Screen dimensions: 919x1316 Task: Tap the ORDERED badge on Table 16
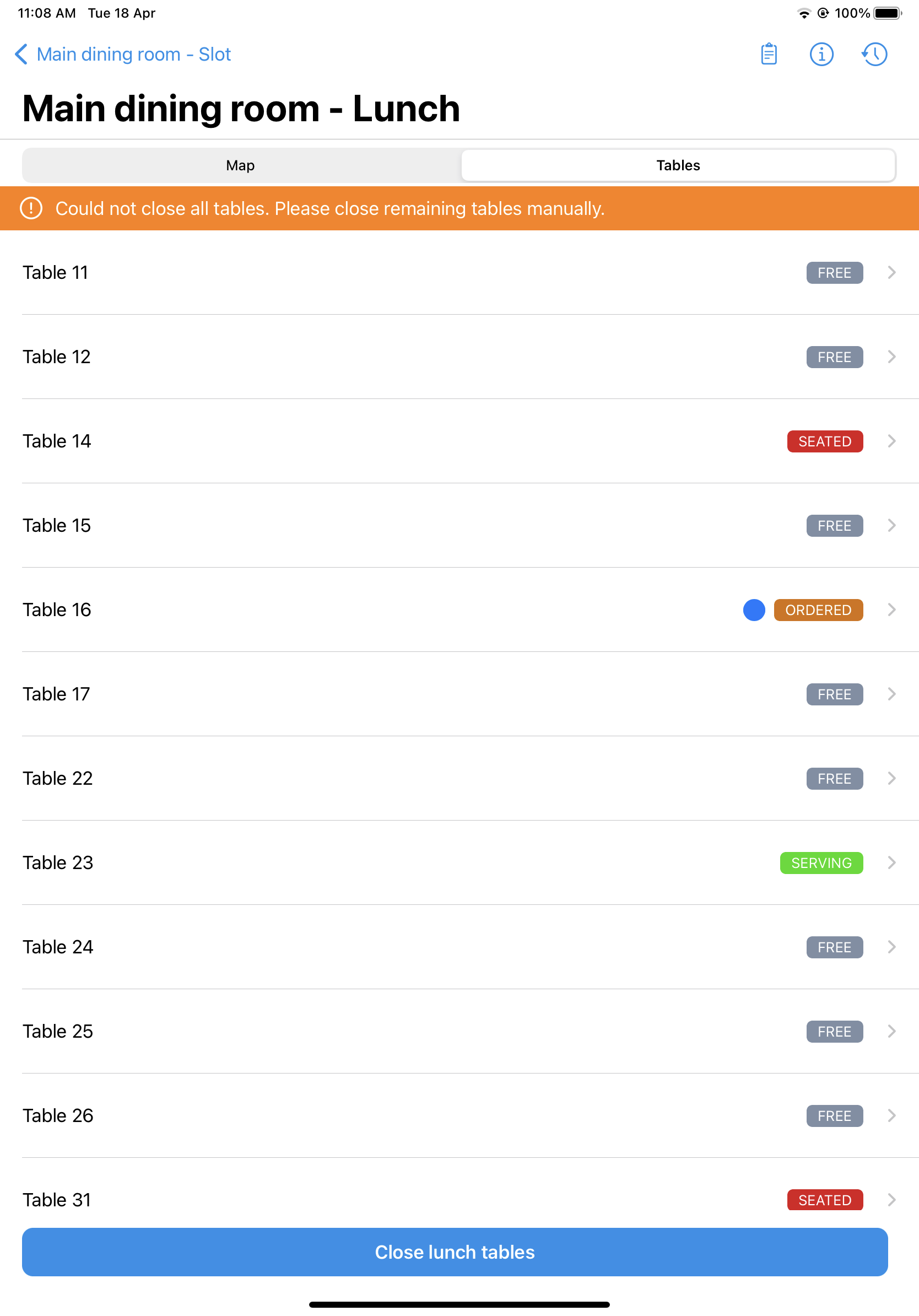click(818, 610)
